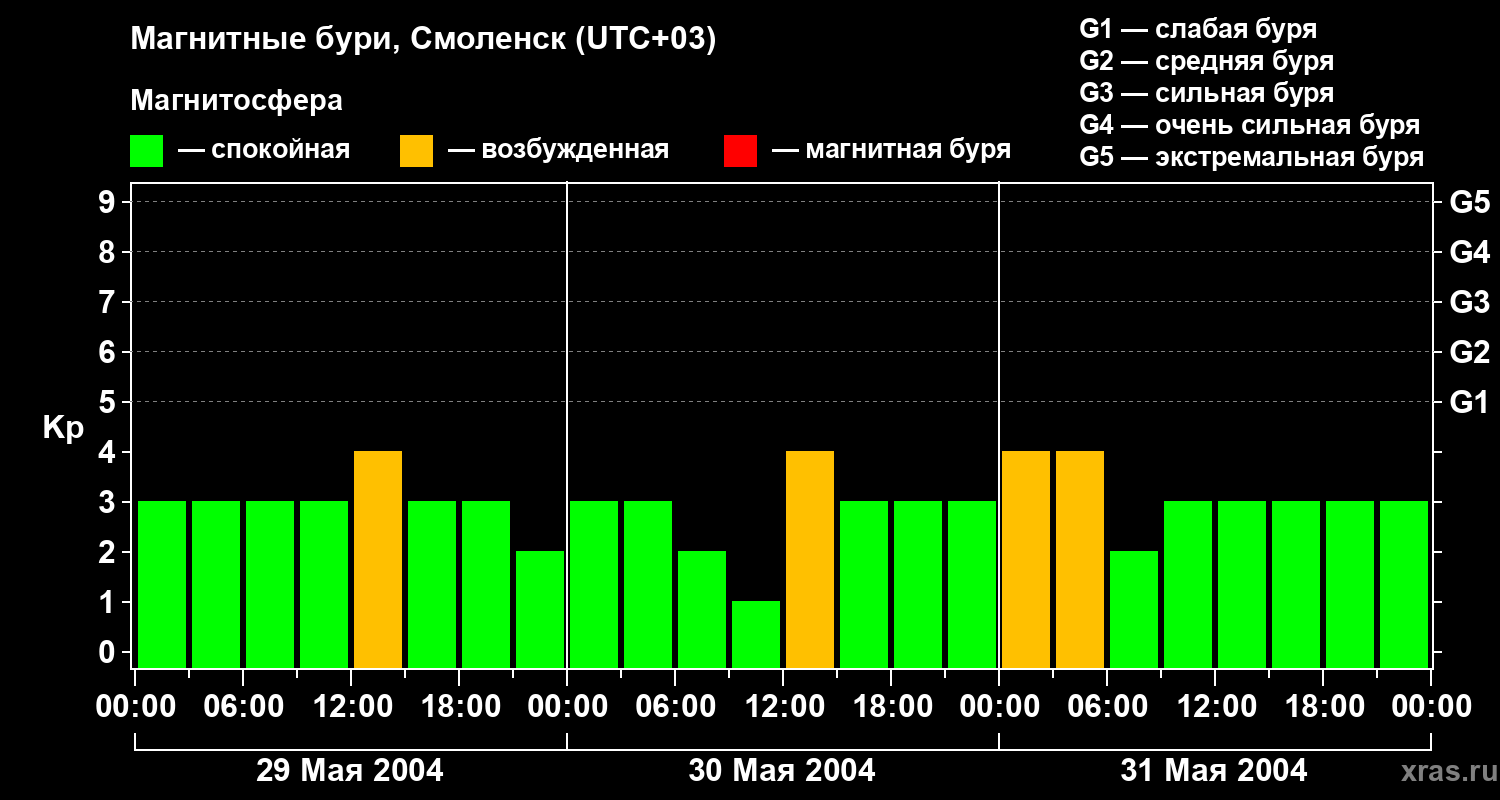Image resolution: width=1500 pixels, height=800 pixels.
Task: Click 'G4 — очень сильная буря' legend line
Action: [x=1249, y=125]
